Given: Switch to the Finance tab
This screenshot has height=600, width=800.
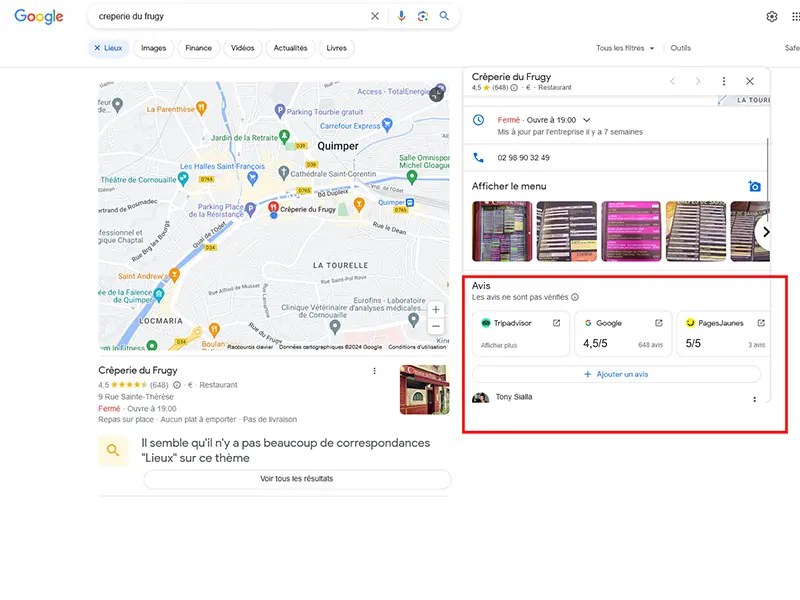Looking at the screenshot, I should click(198, 48).
